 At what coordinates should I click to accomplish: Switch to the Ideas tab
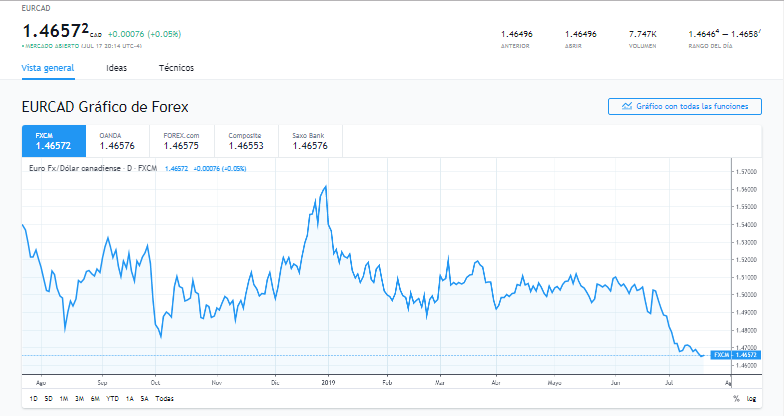[x=116, y=68]
